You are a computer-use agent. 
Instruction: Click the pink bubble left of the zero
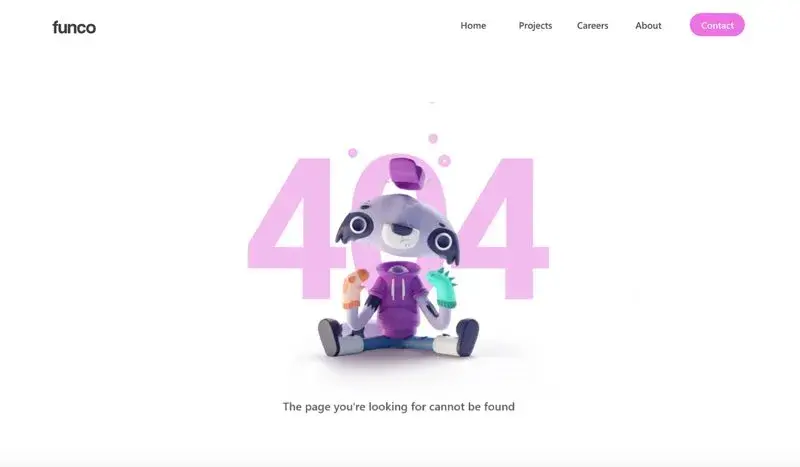(x=353, y=153)
